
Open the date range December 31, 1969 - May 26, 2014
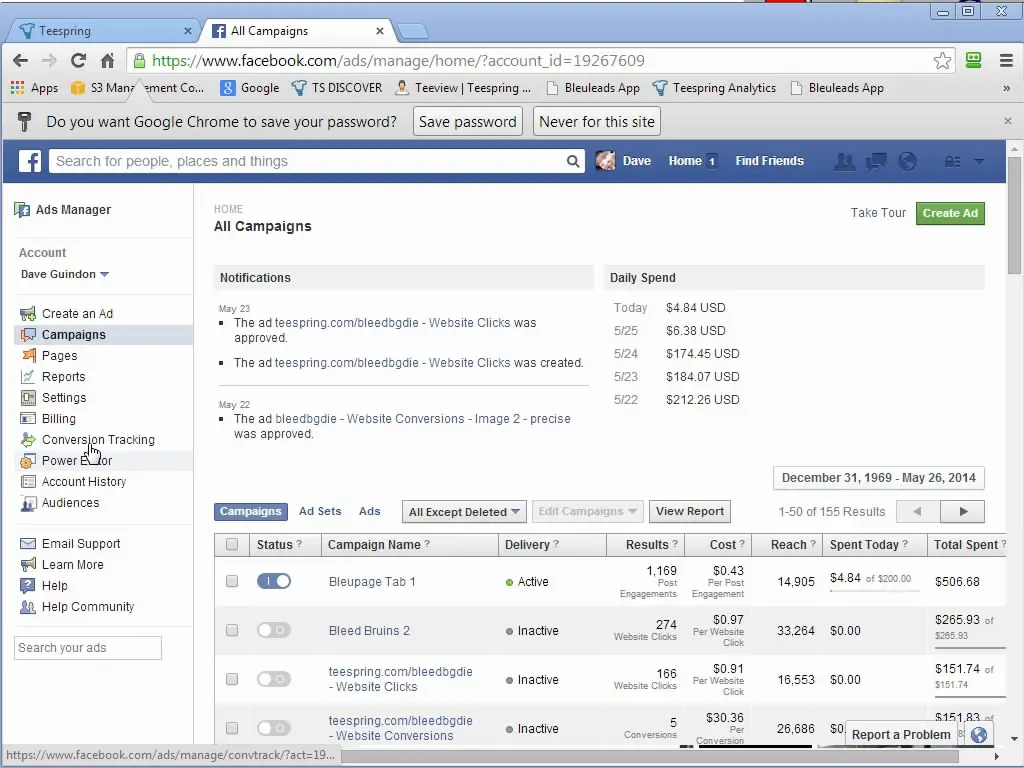click(878, 478)
